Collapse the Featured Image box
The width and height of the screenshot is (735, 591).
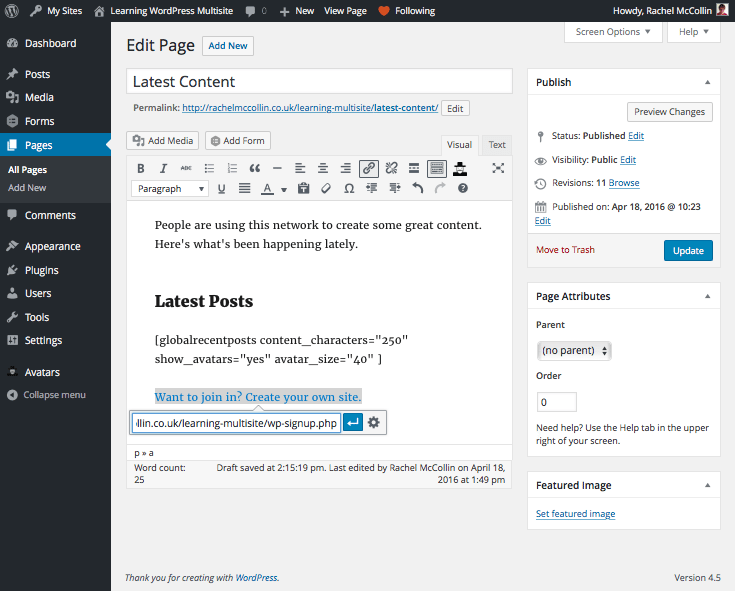[x=707, y=485]
